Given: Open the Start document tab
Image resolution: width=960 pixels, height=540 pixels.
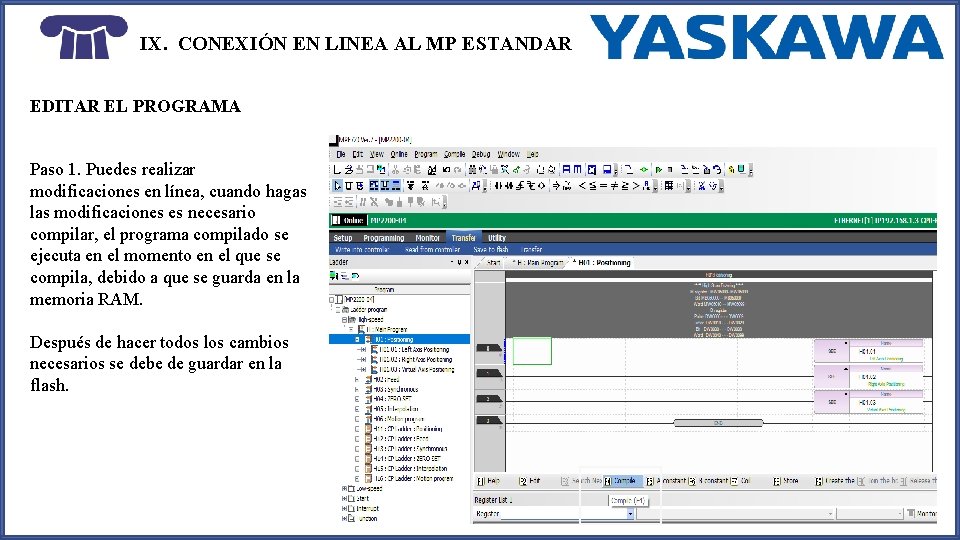Looking at the screenshot, I should point(493,263).
